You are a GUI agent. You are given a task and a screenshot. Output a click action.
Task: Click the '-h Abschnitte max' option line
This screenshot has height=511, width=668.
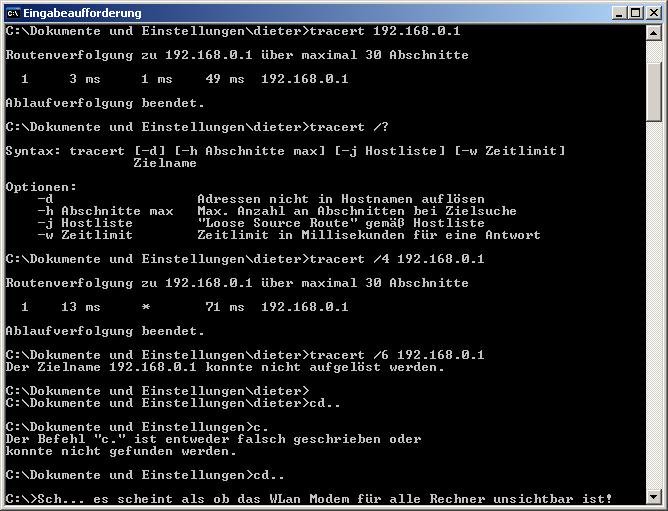(x=277, y=211)
